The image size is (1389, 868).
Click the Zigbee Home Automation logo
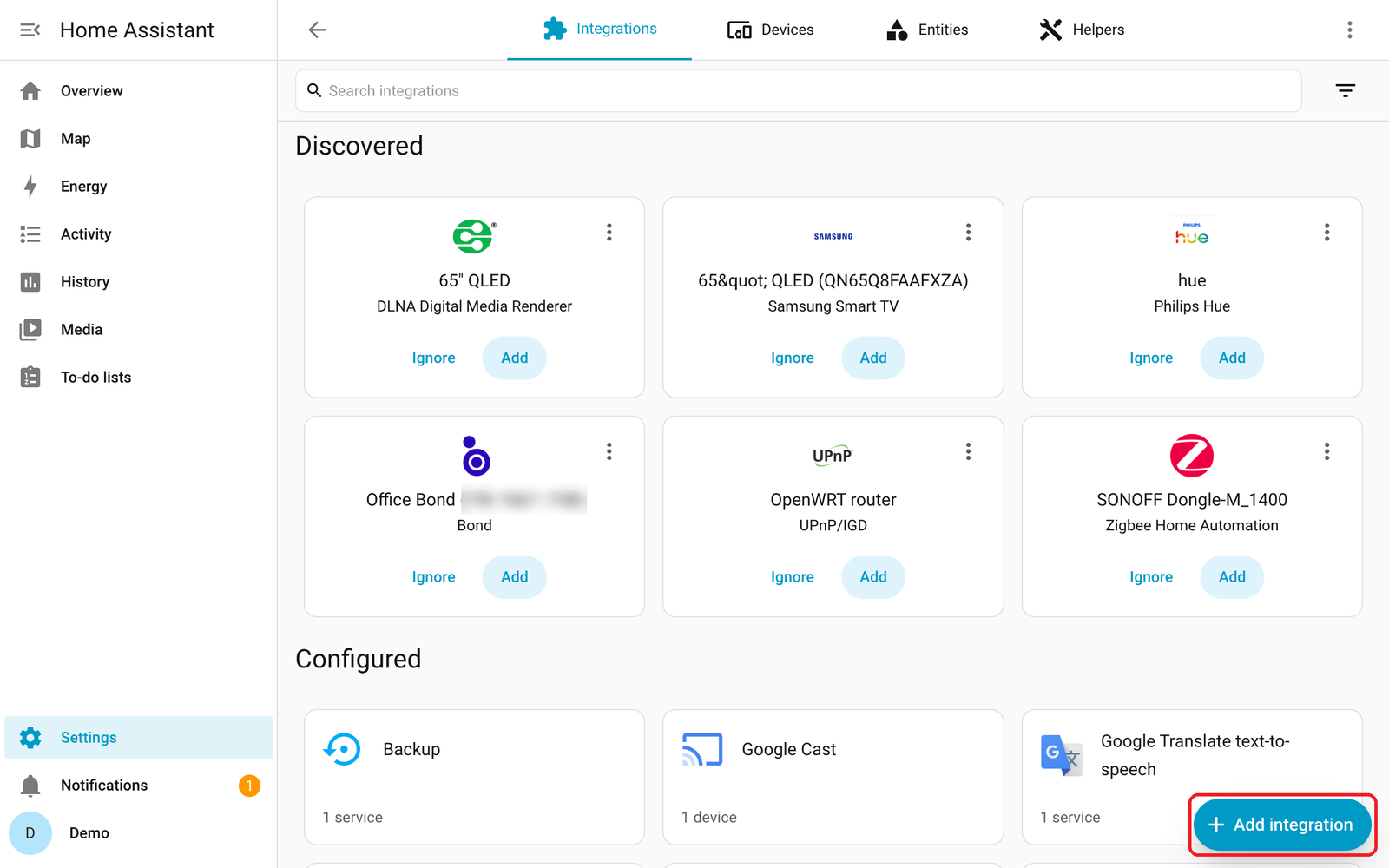[1192, 456]
